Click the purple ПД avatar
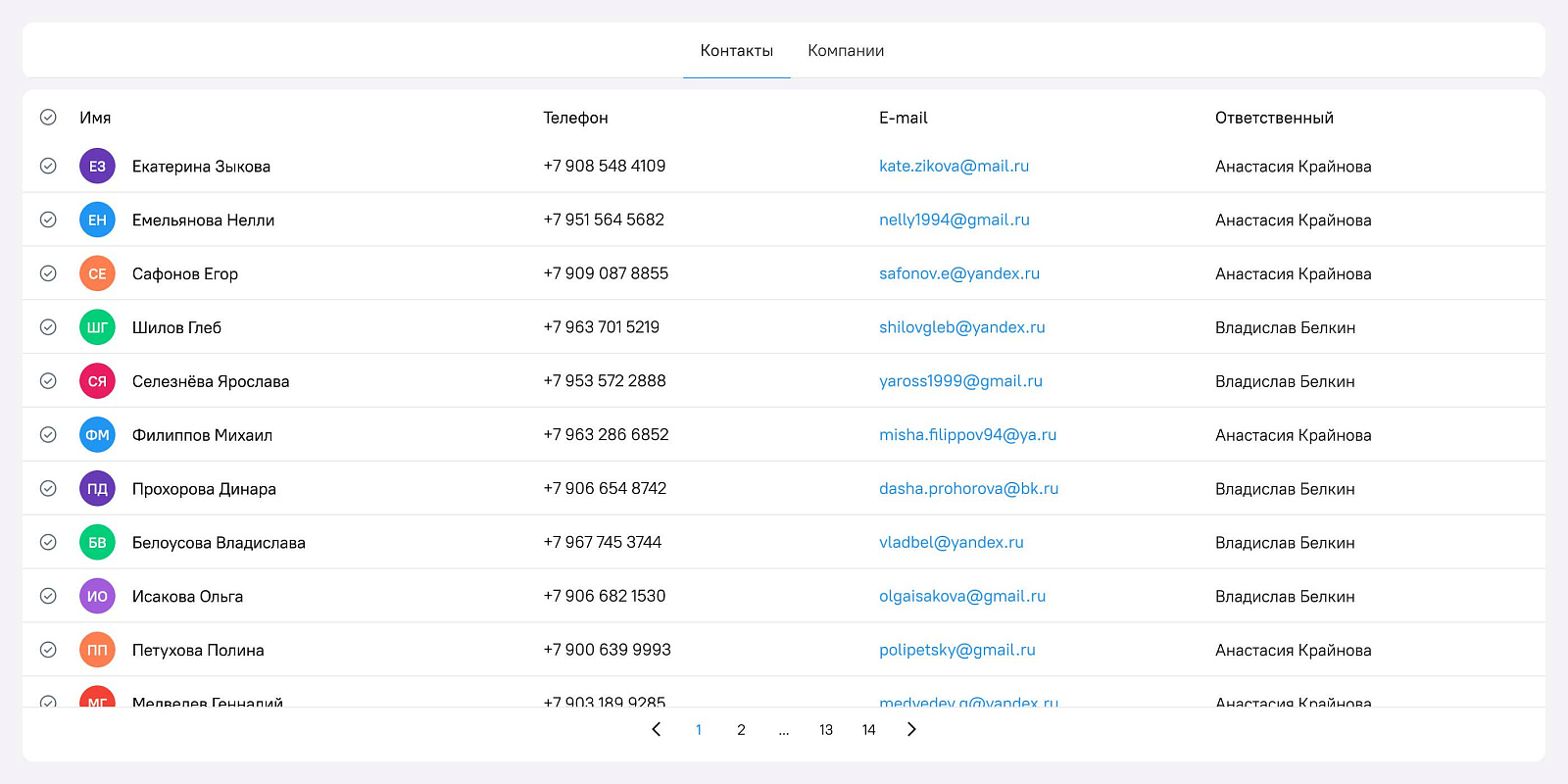Image resolution: width=1568 pixels, height=784 pixels. click(x=97, y=489)
